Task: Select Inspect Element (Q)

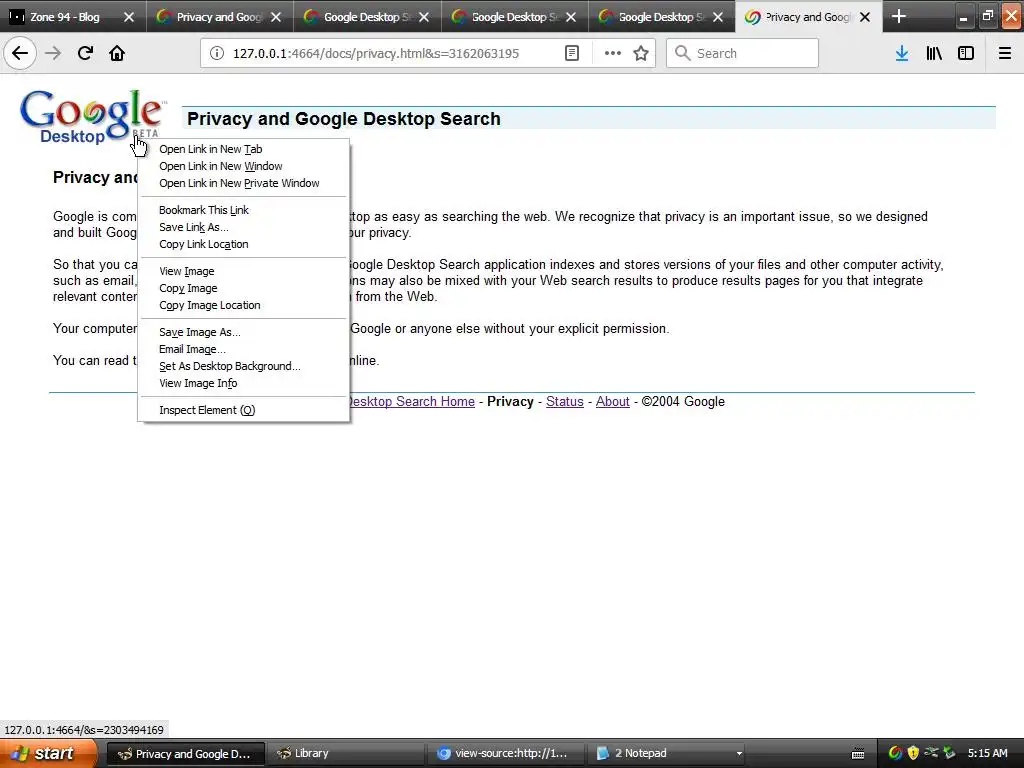Action: point(242,409)
